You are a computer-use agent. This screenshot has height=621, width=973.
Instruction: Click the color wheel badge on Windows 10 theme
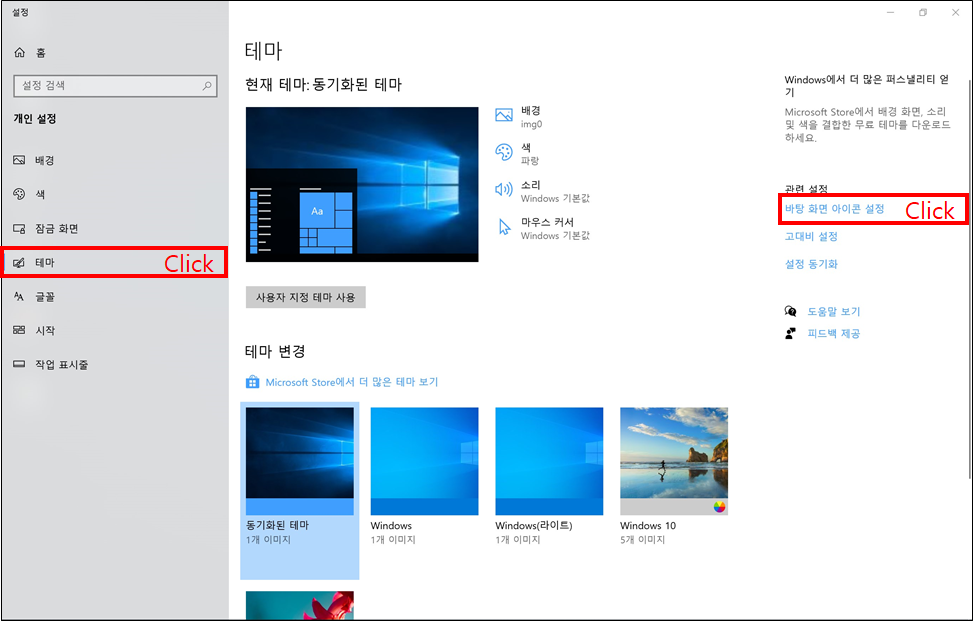coord(719,507)
